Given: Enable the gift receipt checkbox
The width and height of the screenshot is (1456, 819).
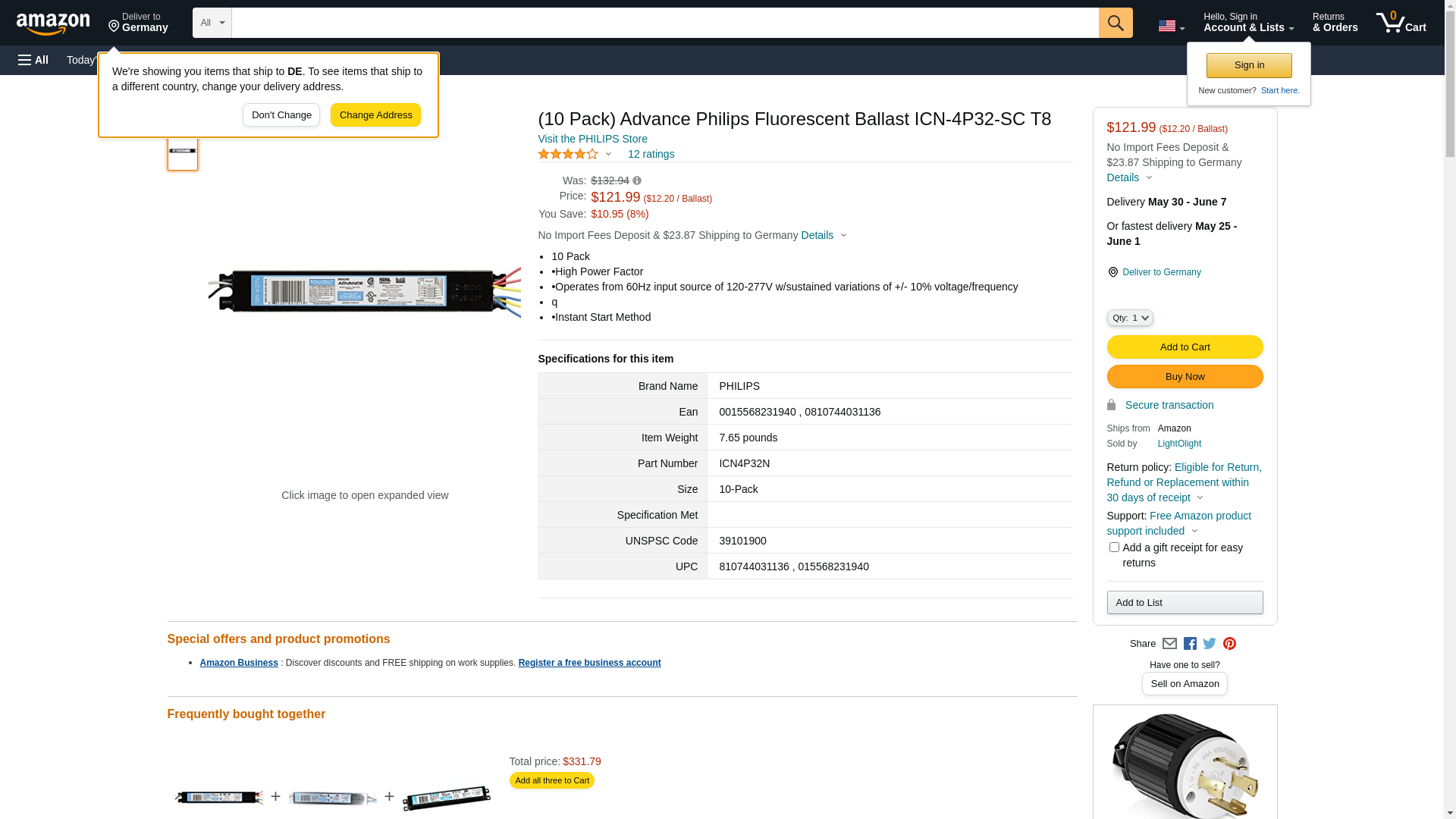Looking at the screenshot, I should (1114, 548).
